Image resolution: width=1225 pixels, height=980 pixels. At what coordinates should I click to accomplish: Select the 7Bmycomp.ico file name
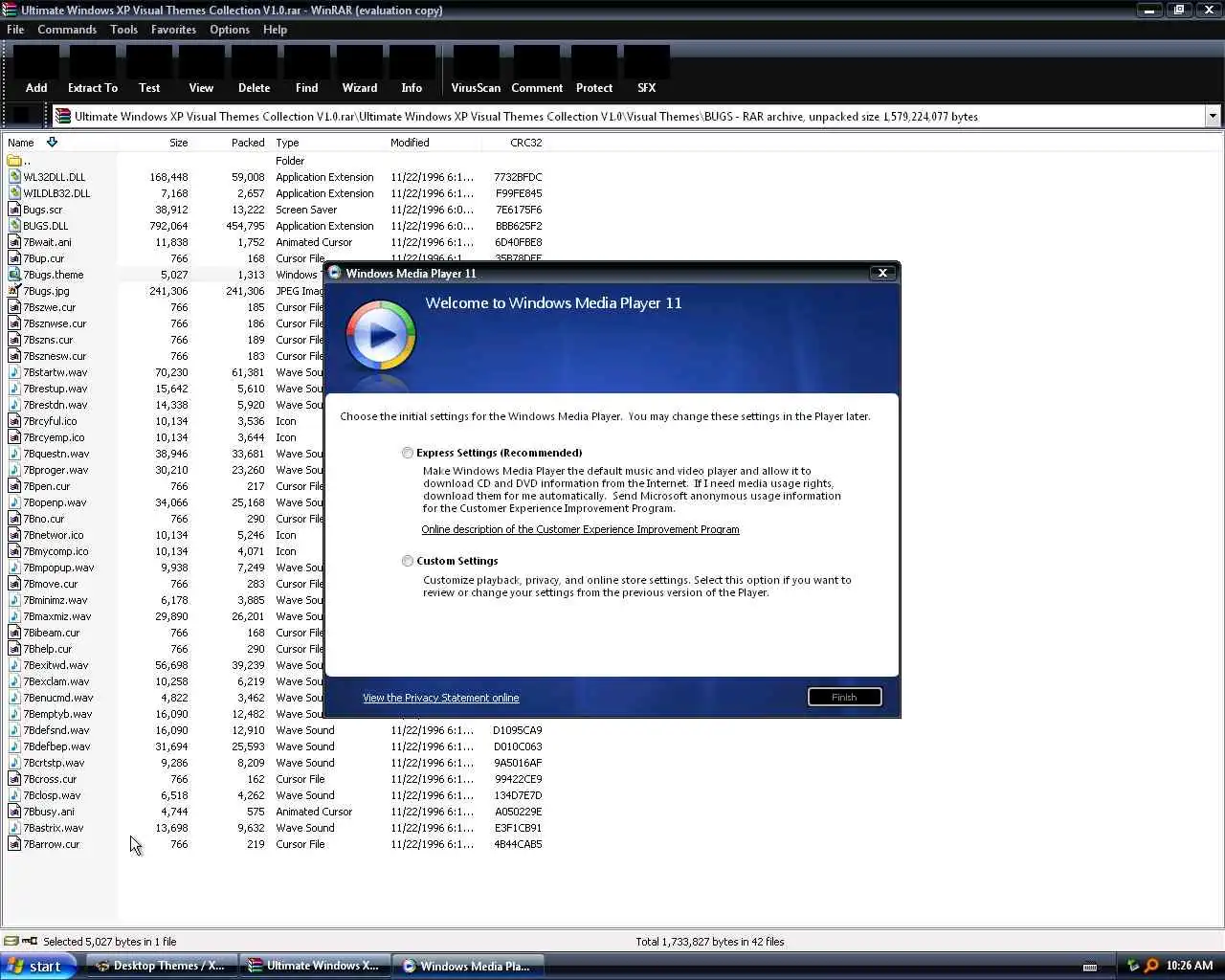coord(56,551)
